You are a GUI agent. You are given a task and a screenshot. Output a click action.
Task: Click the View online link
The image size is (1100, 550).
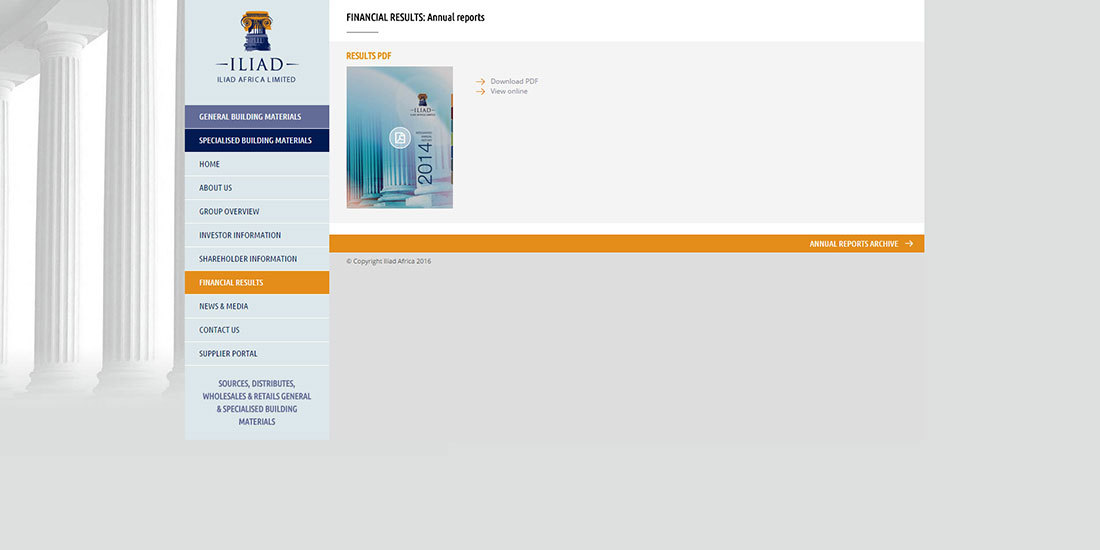click(509, 91)
